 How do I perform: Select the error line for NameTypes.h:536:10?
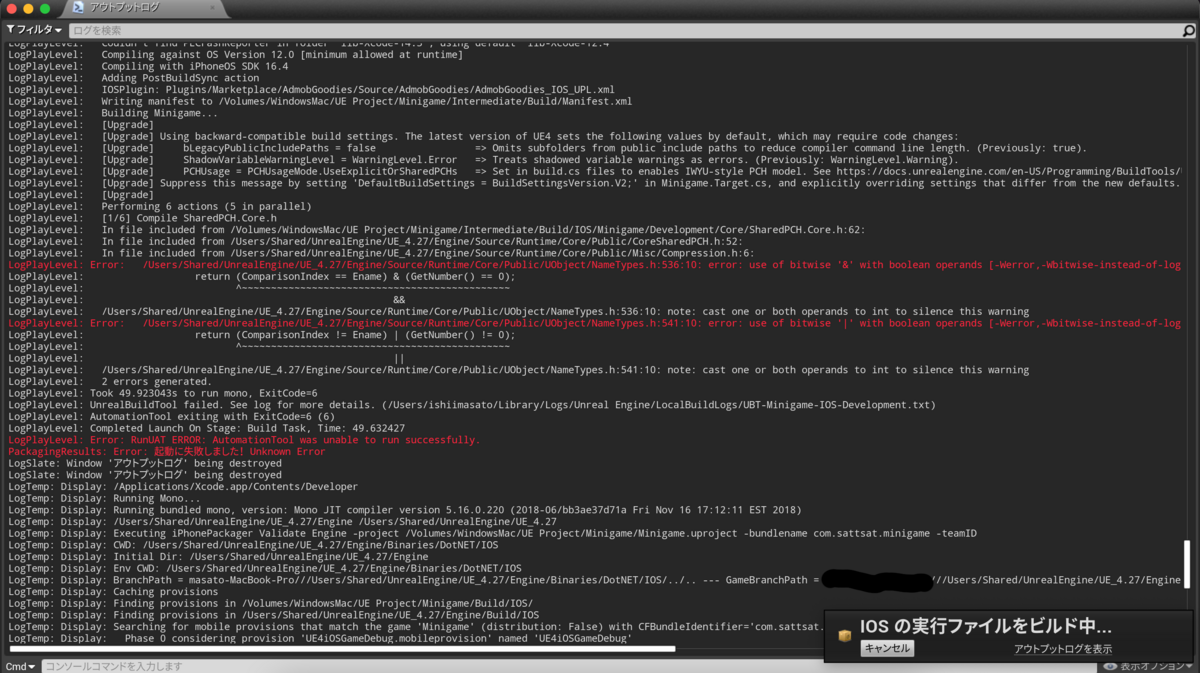[594, 265]
